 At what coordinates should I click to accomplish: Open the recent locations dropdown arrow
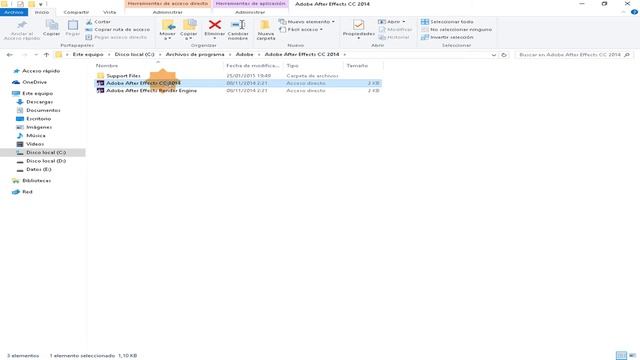tap(36, 55)
